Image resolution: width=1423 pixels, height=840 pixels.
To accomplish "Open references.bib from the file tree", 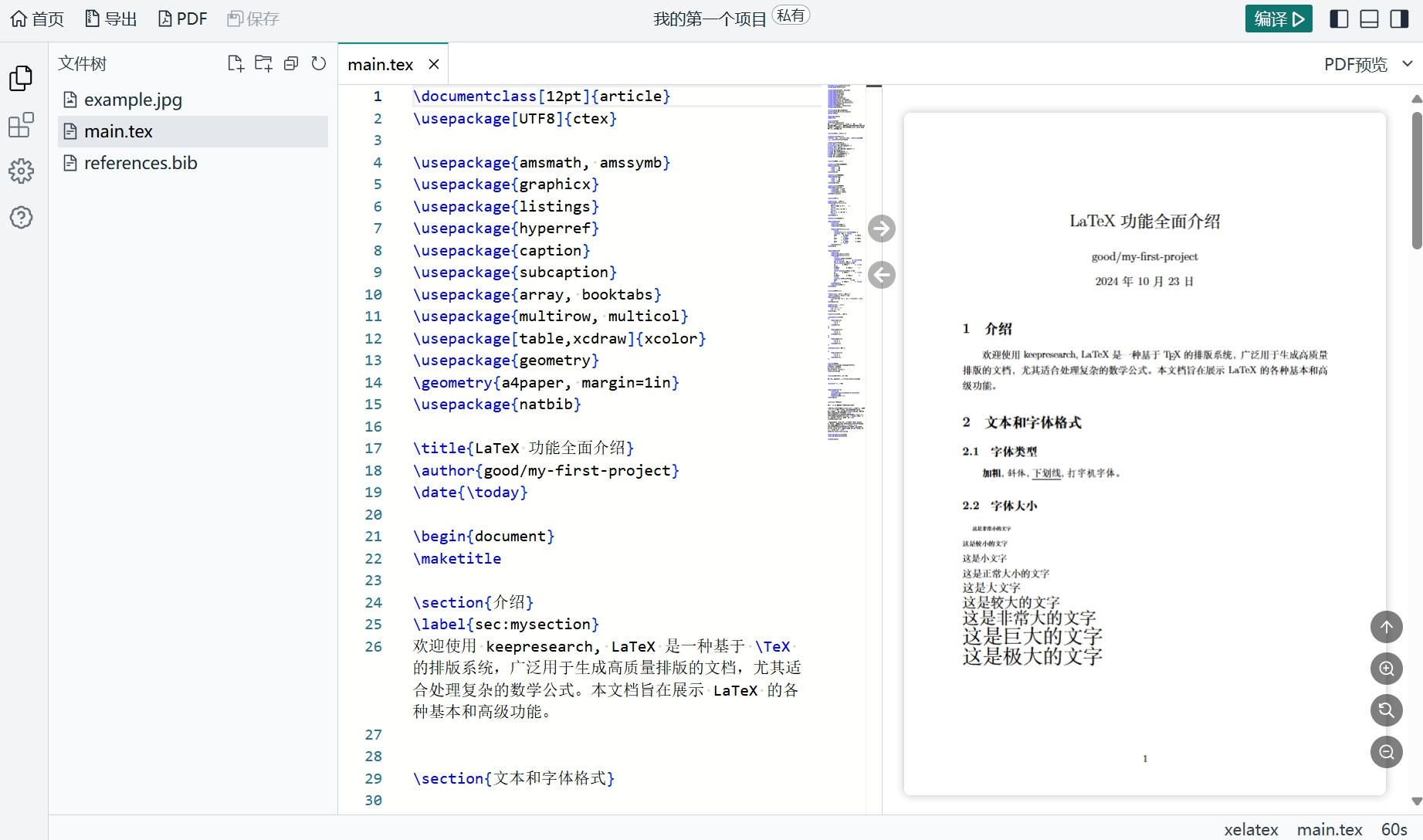I will click(x=140, y=163).
